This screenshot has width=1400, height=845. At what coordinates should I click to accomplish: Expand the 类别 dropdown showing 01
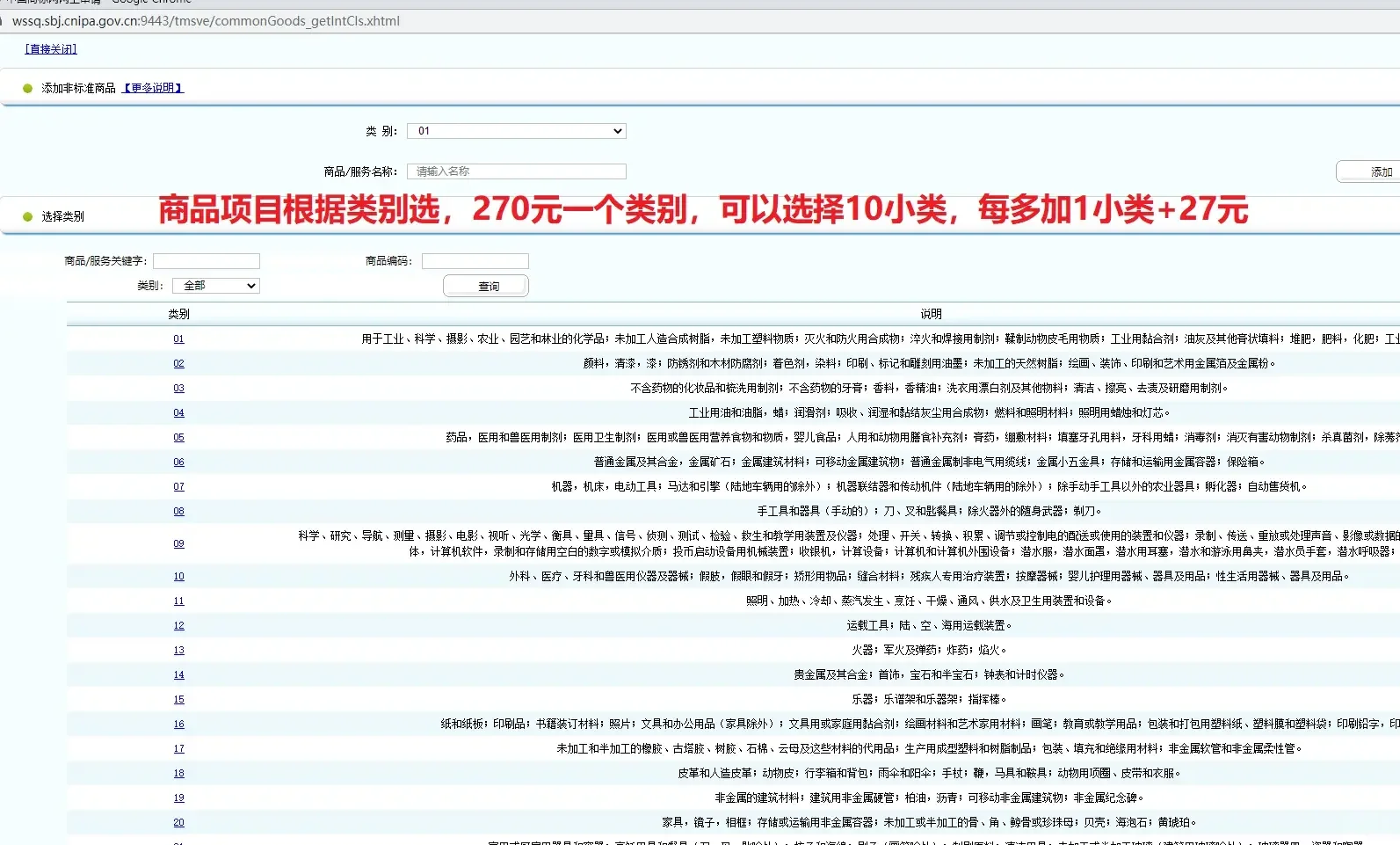tap(517, 131)
